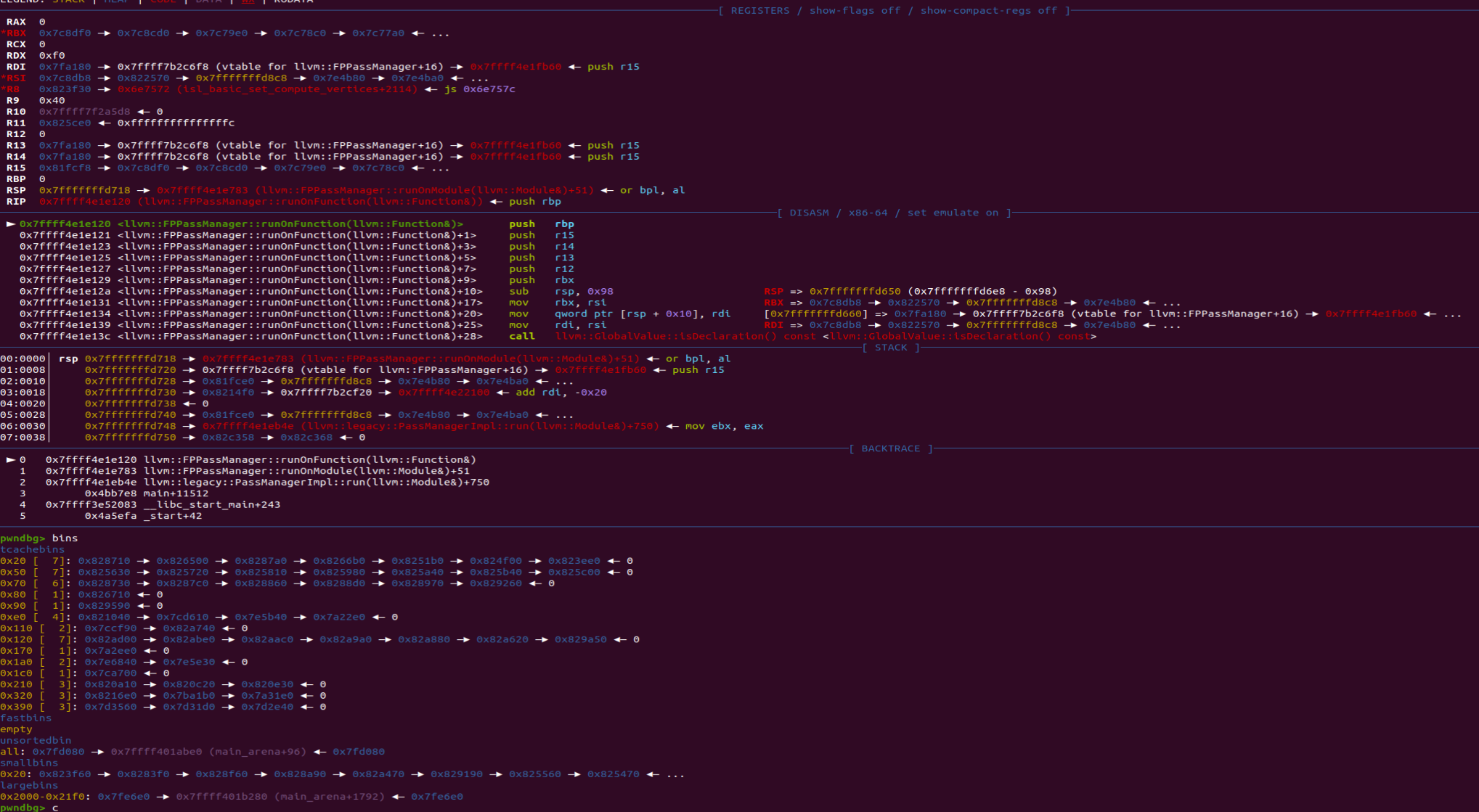Click R9 value 0x40

point(52,101)
